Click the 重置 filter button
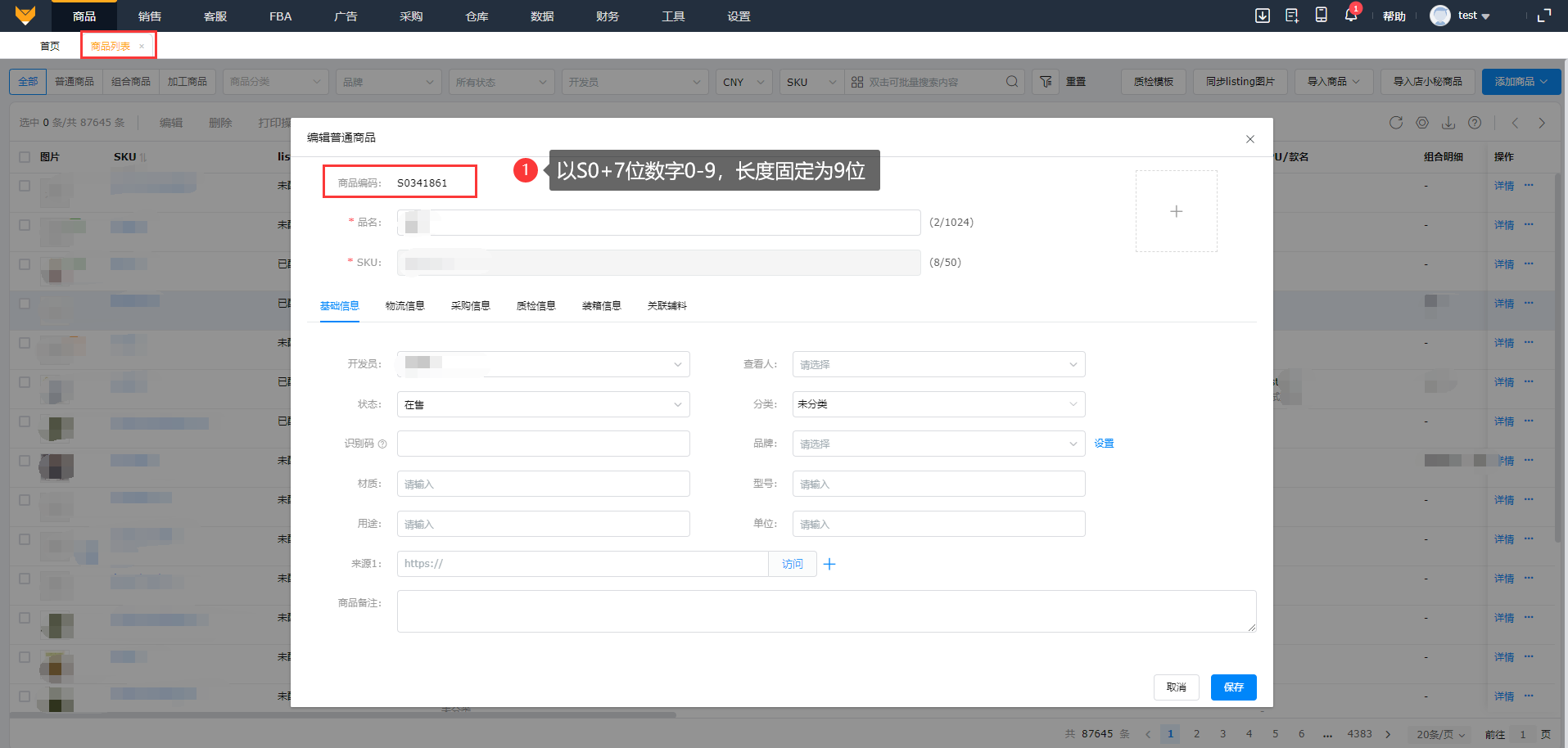Viewport: 1568px width, 748px height. point(1076,82)
